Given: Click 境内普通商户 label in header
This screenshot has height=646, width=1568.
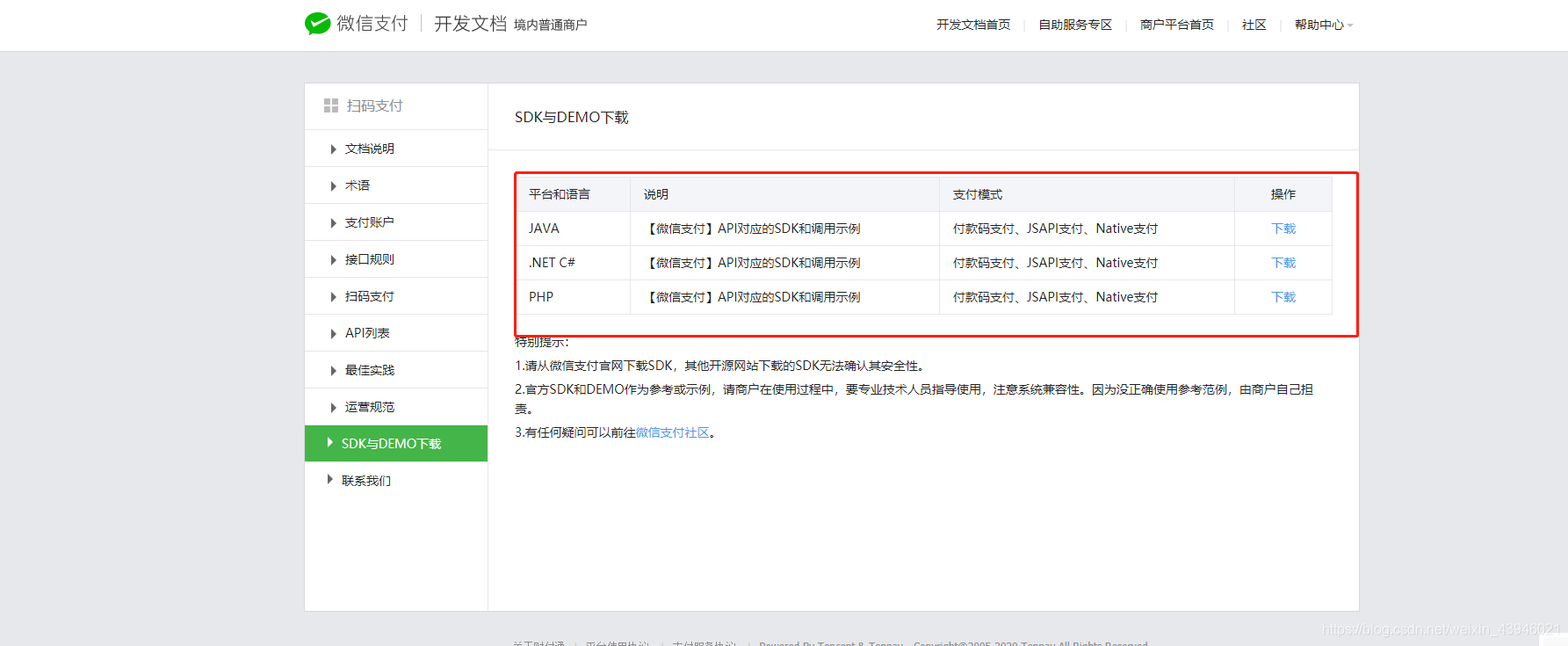Looking at the screenshot, I should (551, 25).
